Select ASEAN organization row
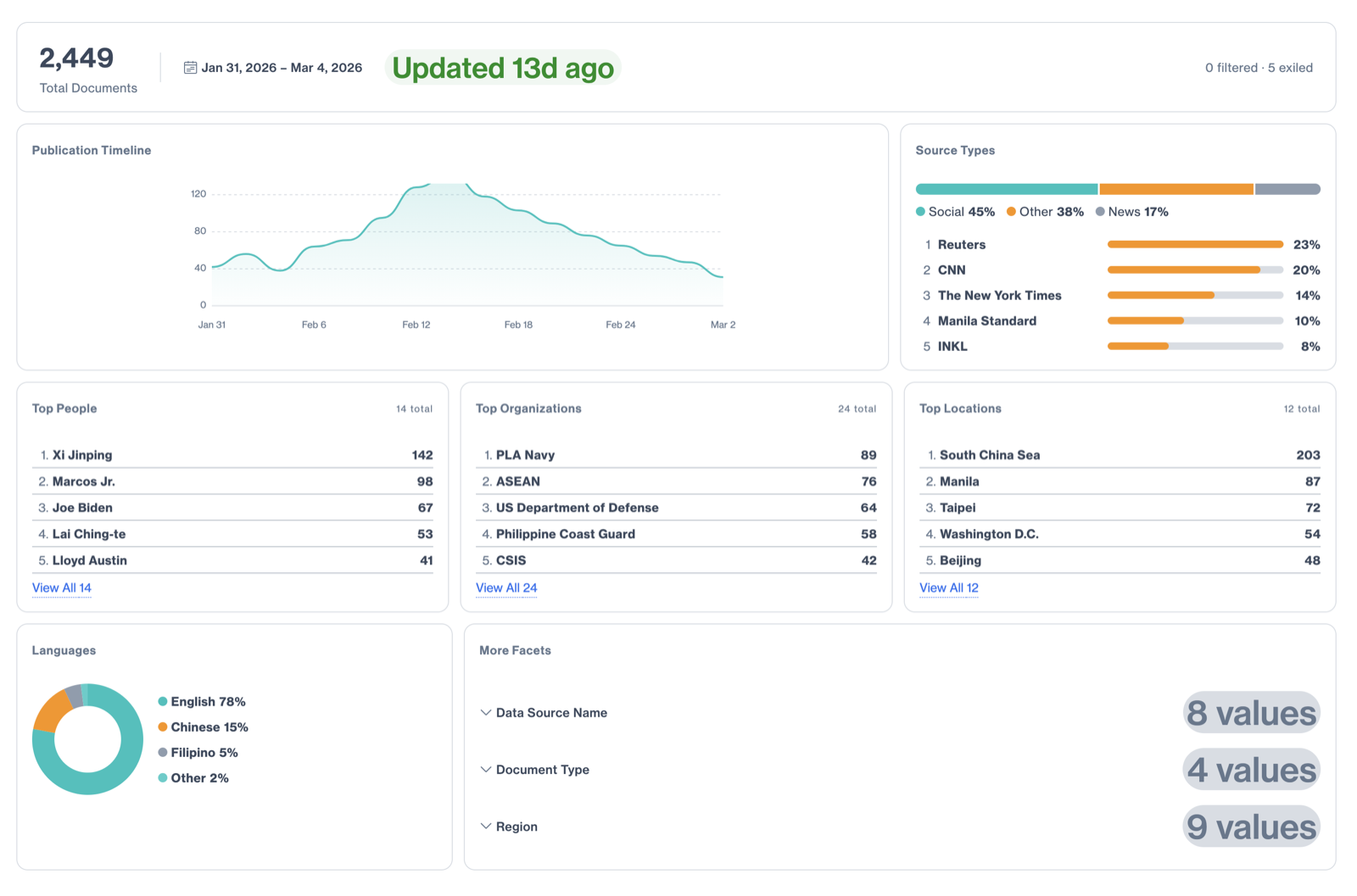The image size is (1357, 896). click(x=676, y=481)
